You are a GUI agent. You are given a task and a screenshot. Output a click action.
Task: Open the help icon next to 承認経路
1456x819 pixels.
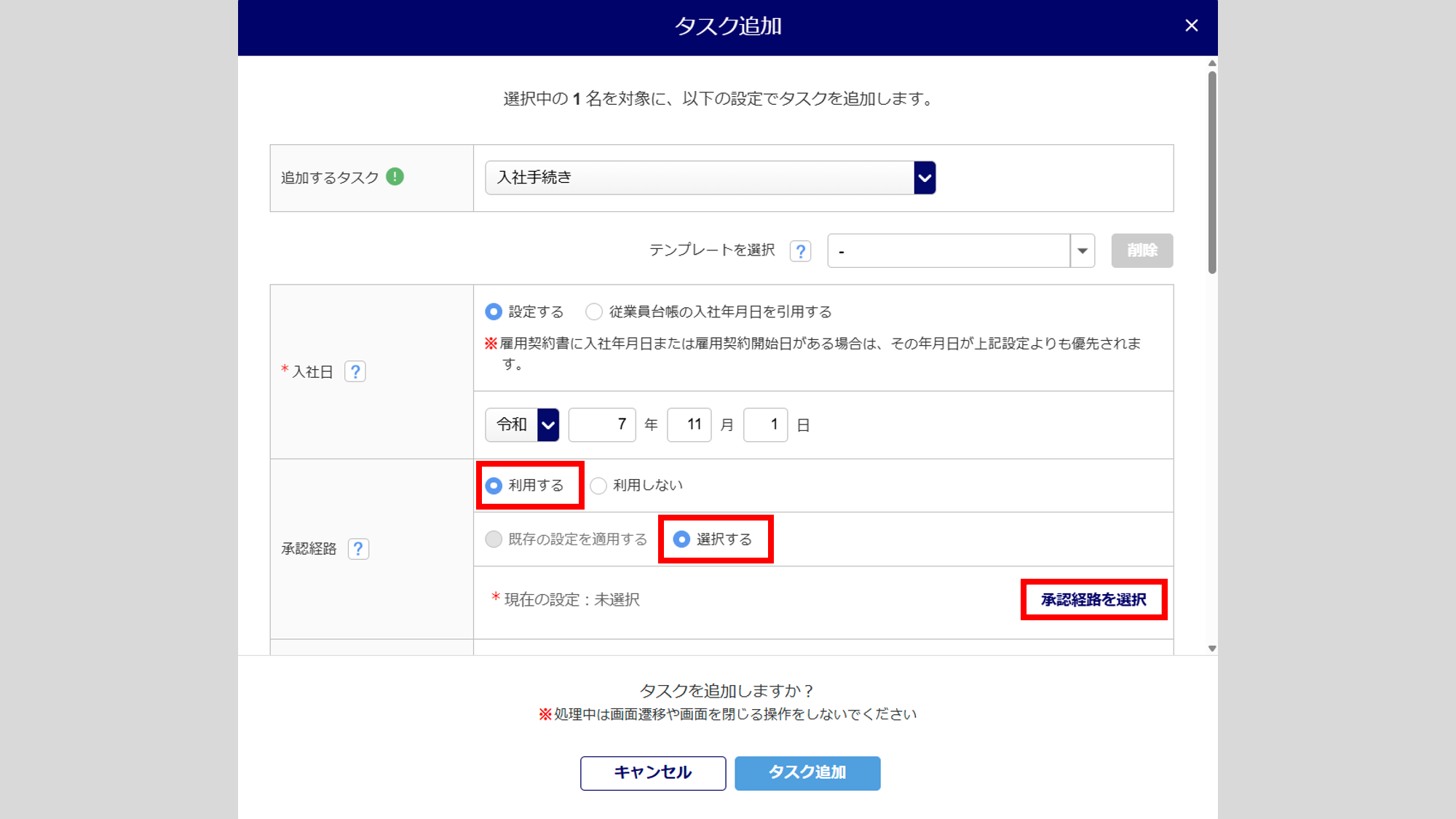coord(358,549)
